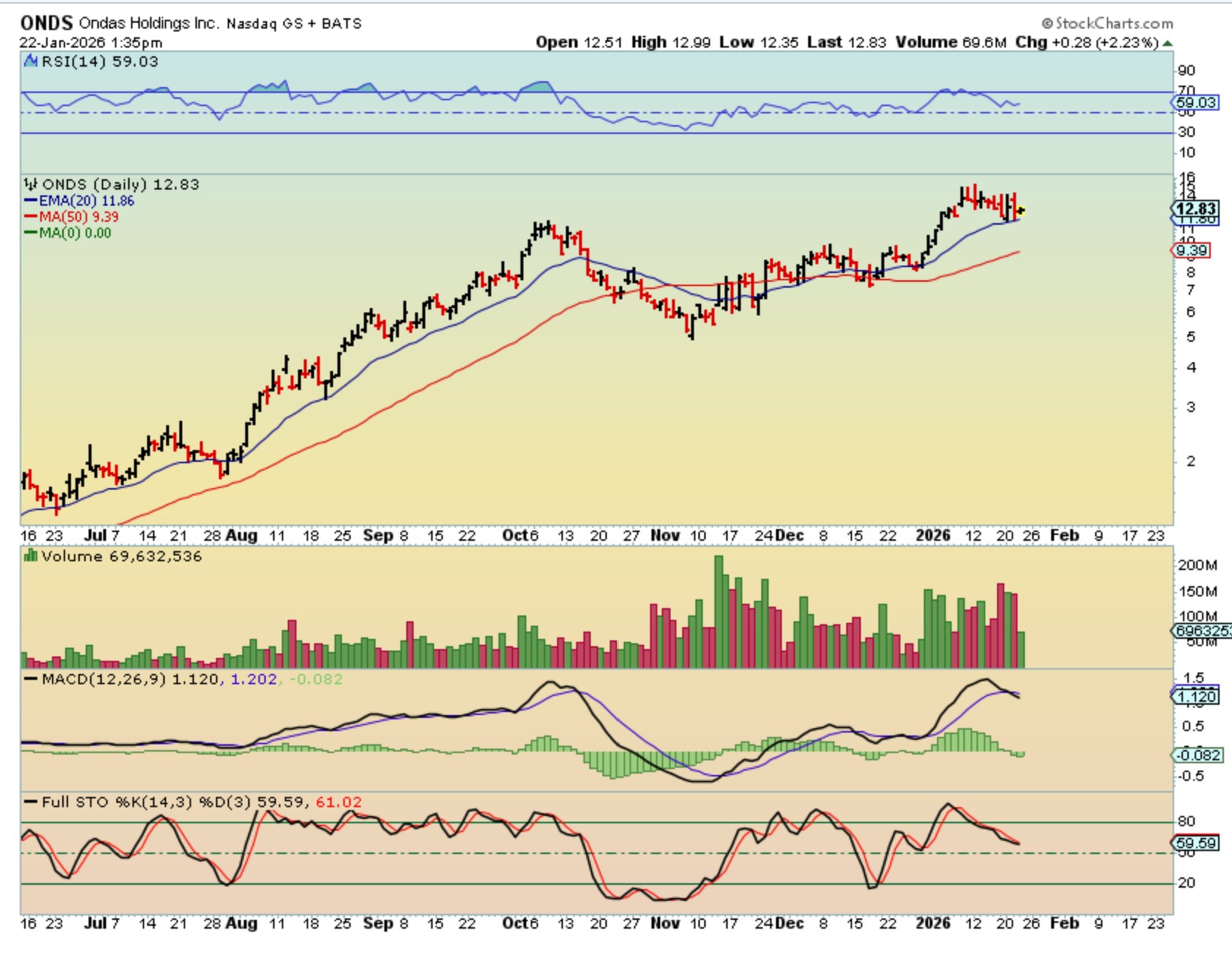
Task: Click the 30 level on the RSI axis
Action: tap(1186, 132)
